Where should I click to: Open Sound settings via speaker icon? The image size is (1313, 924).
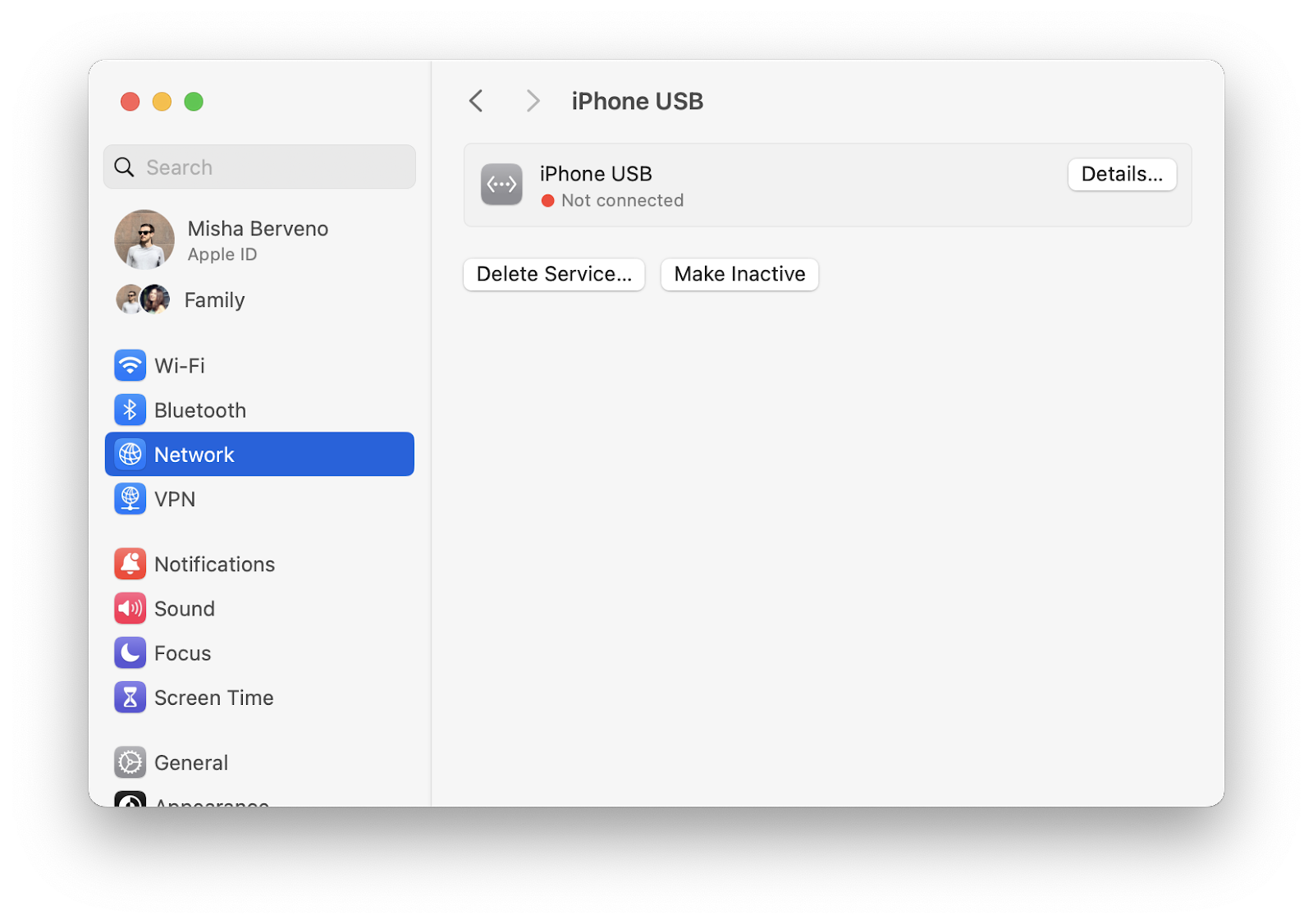click(x=130, y=608)
